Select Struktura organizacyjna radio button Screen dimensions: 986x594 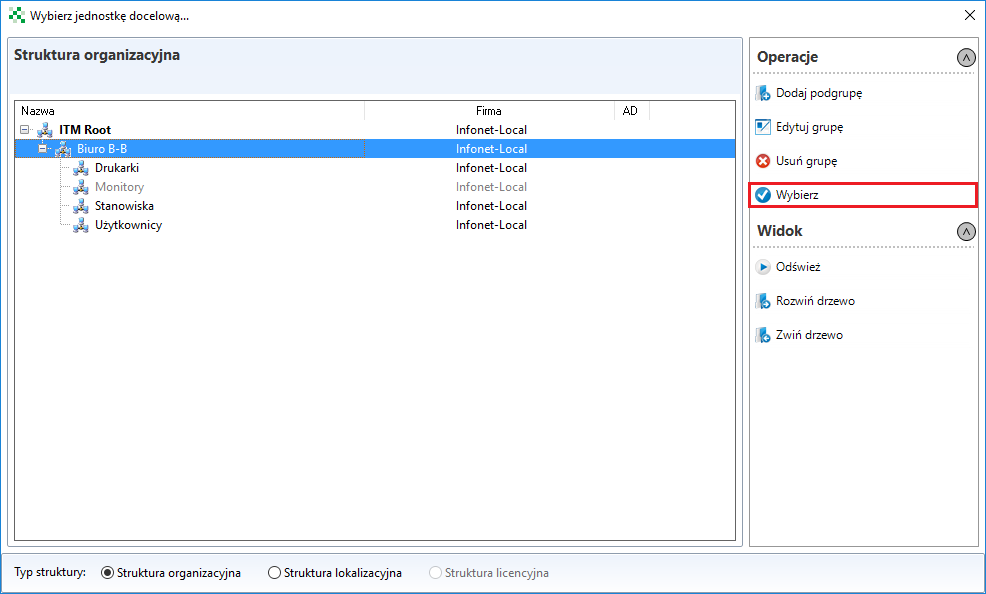tap(108, 573)
